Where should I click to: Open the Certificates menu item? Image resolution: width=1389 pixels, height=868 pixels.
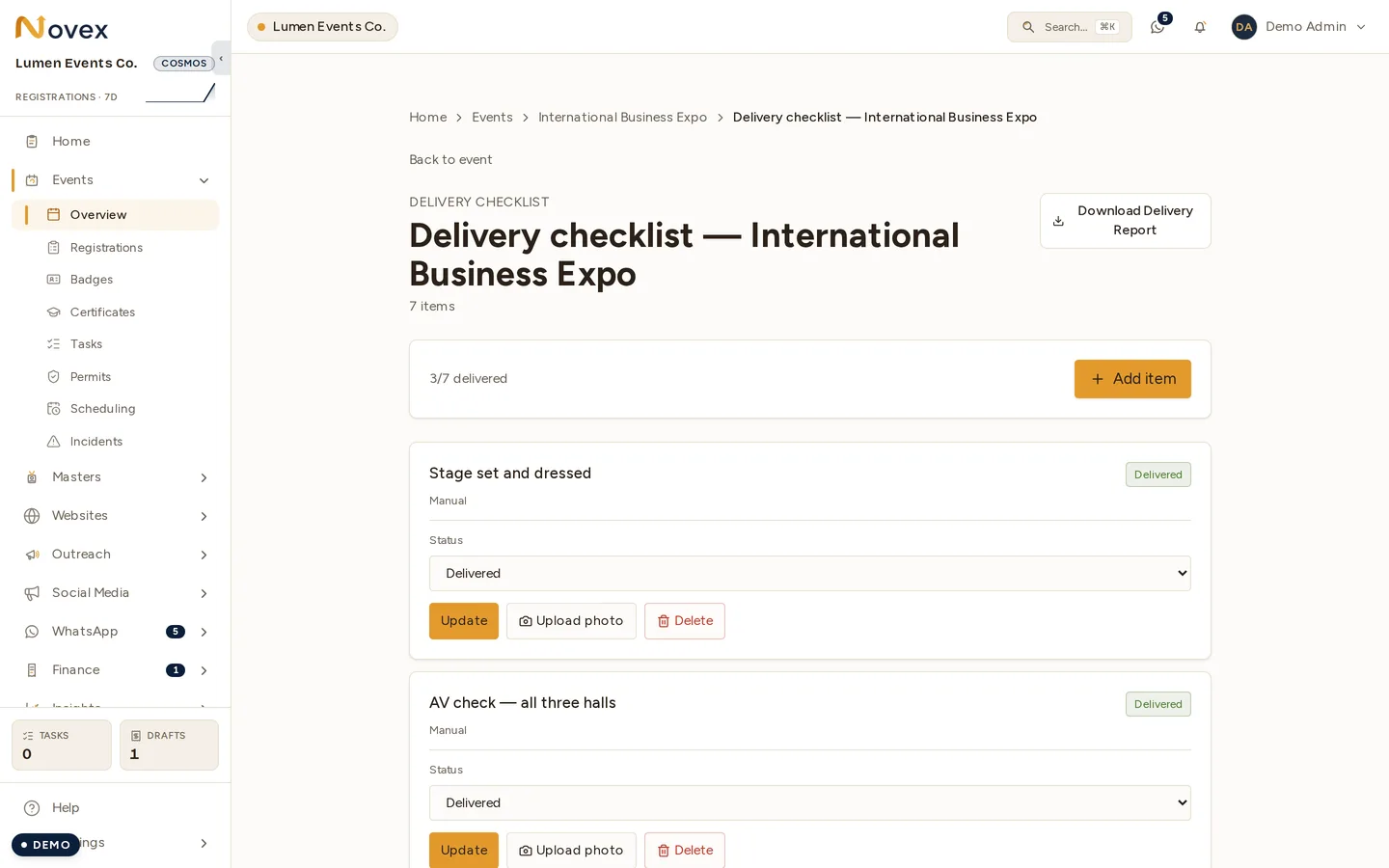(x=115, y=312)
